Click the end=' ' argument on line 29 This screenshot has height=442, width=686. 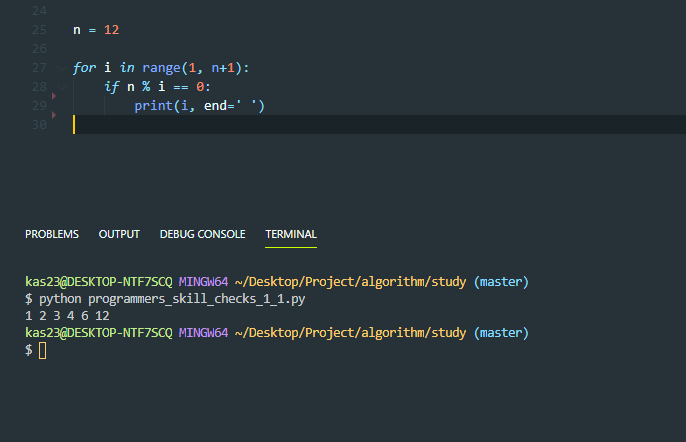232,106
